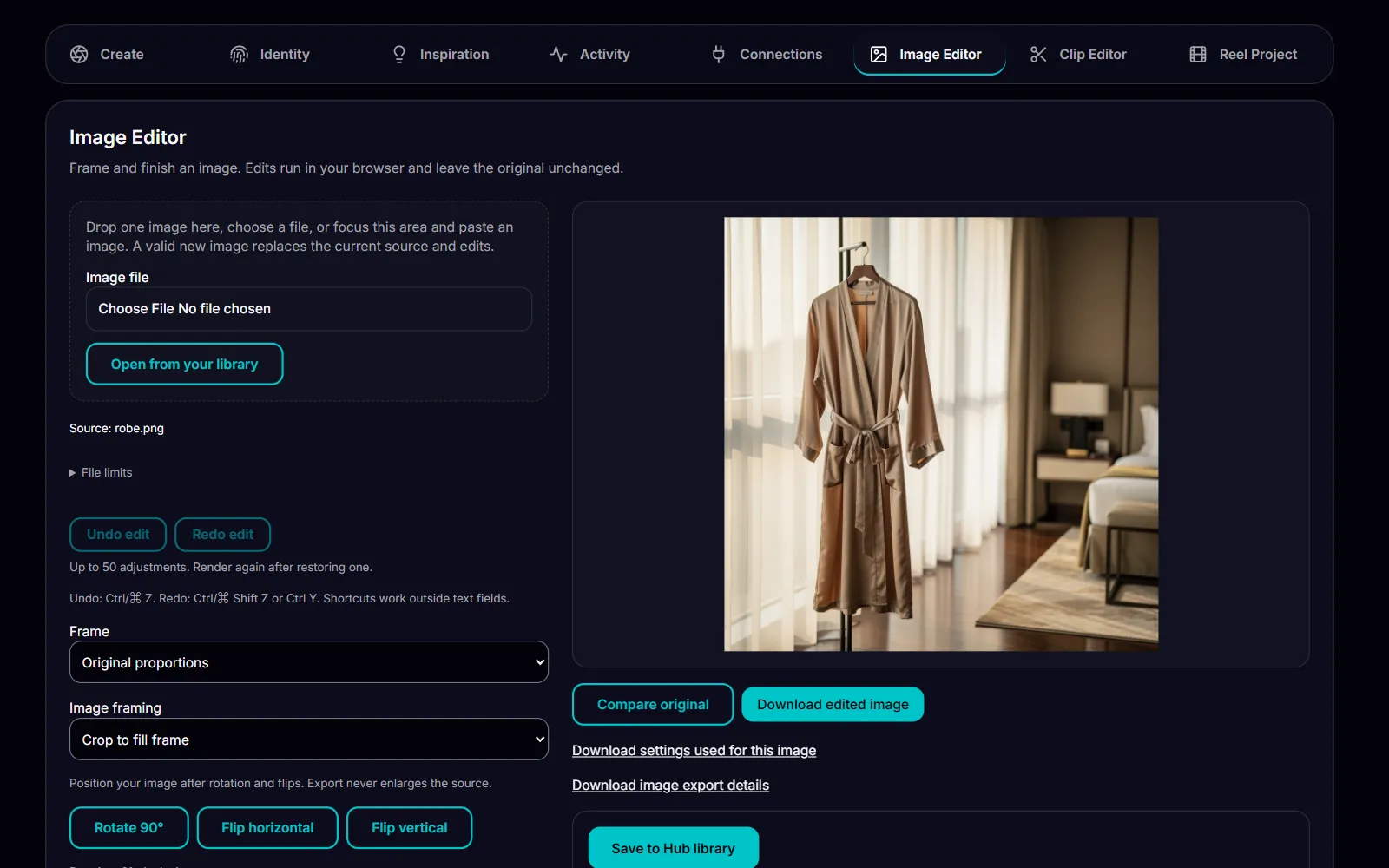Click the Connections plug icon
Viewport: 1389px width, 868px height.
719,54
